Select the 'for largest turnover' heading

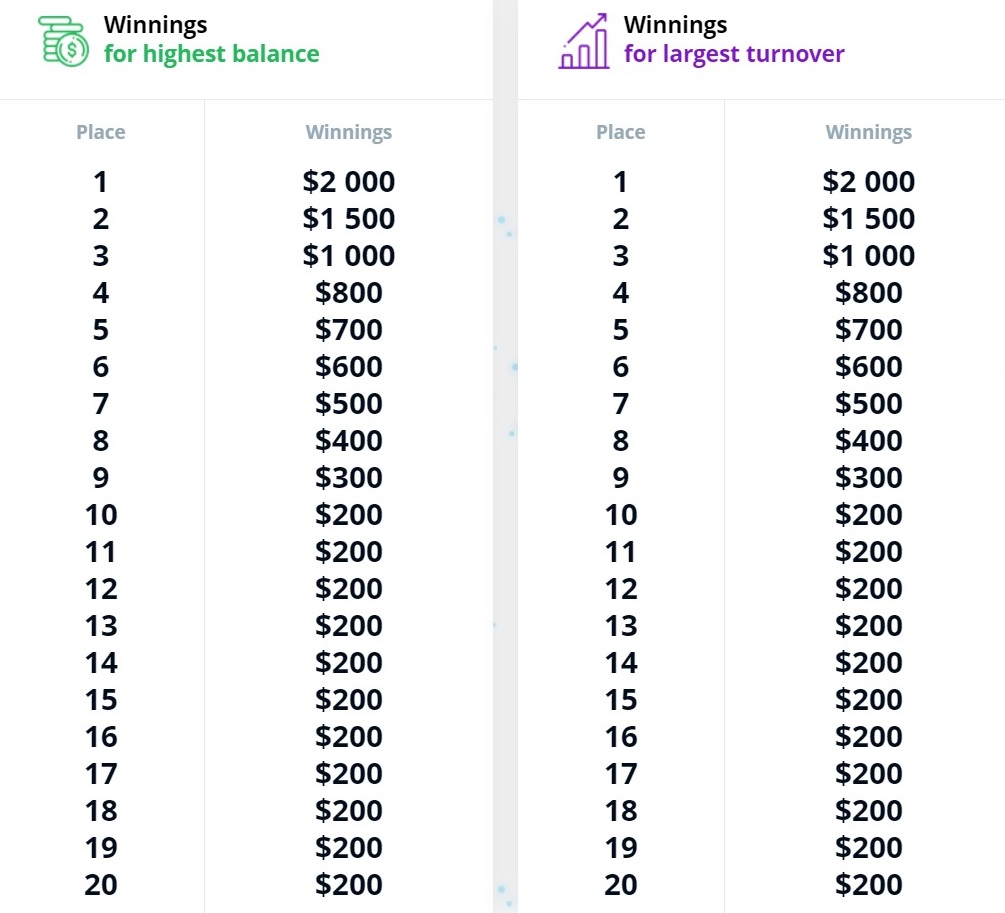click(x=734, y=54)
